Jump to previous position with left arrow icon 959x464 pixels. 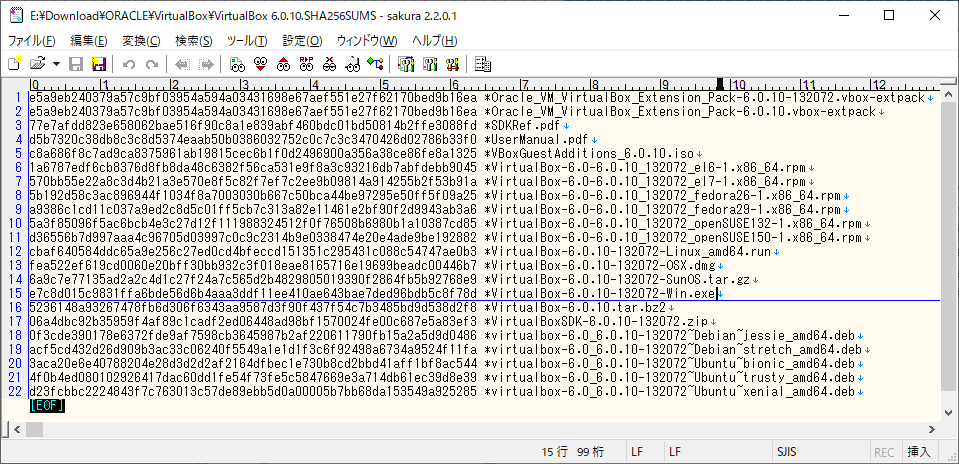click(183, 64)
